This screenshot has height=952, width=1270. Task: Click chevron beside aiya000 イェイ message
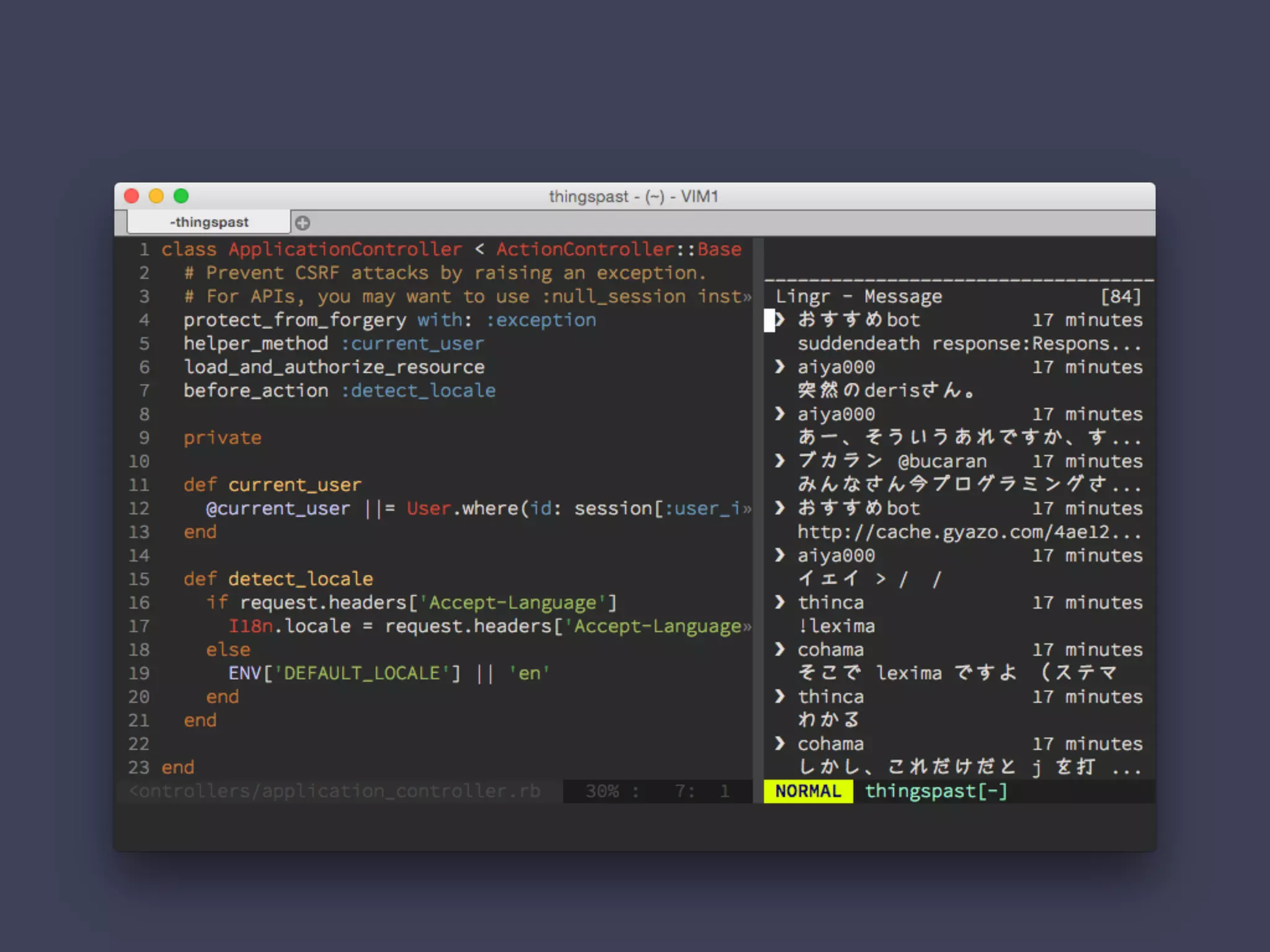pos(779,555)
